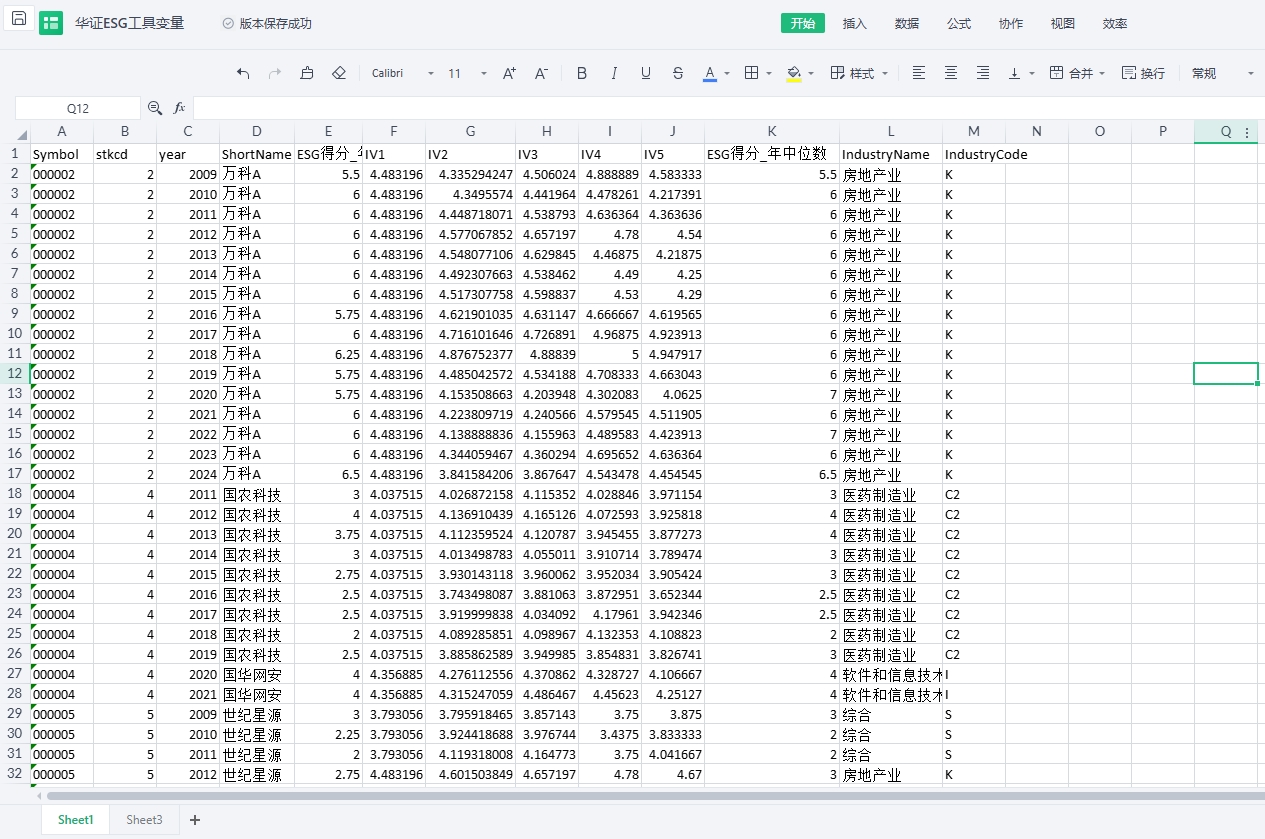Expand the borders dropdown arrow

[x=769, y=74]
